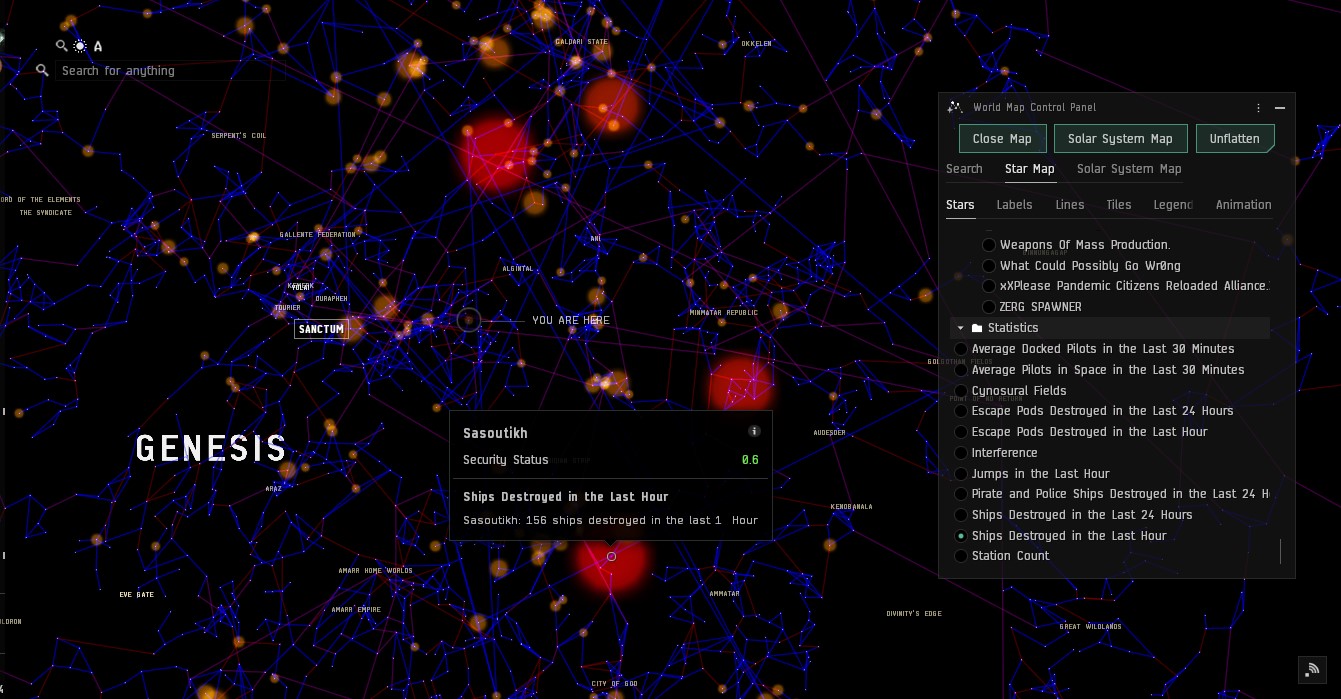Click the Solar System Map button
This screenshot has width=1341, height=699.
point(1120,139)
